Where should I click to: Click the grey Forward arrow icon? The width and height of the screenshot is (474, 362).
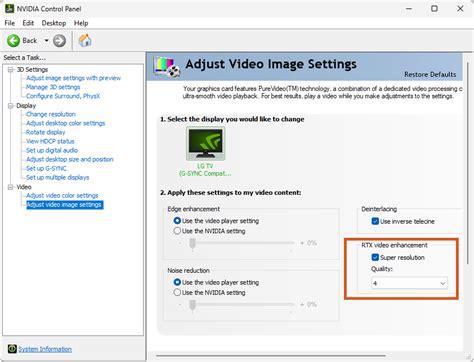point(59,41)
